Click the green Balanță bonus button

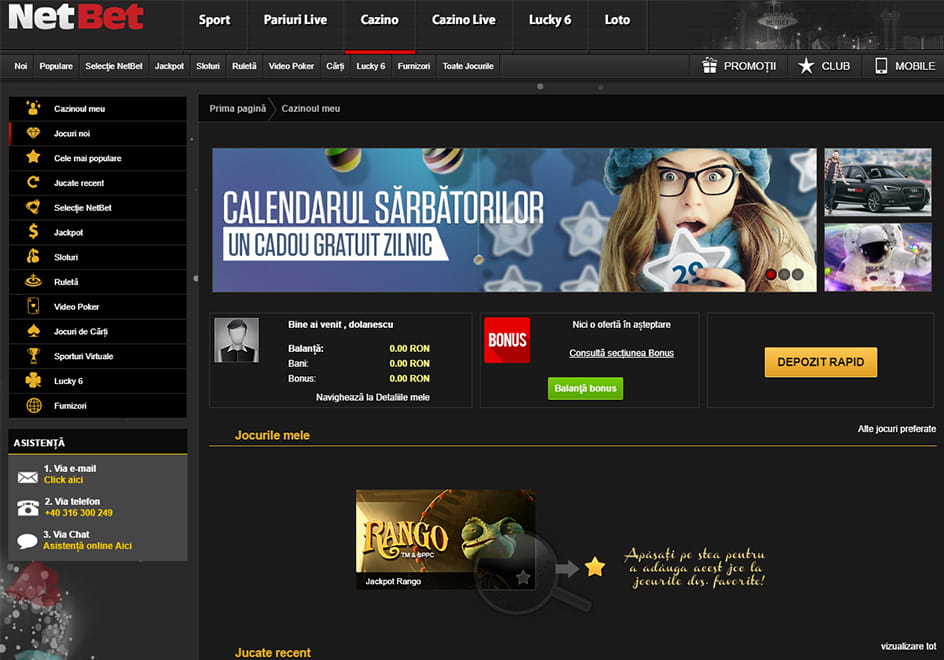585,388
